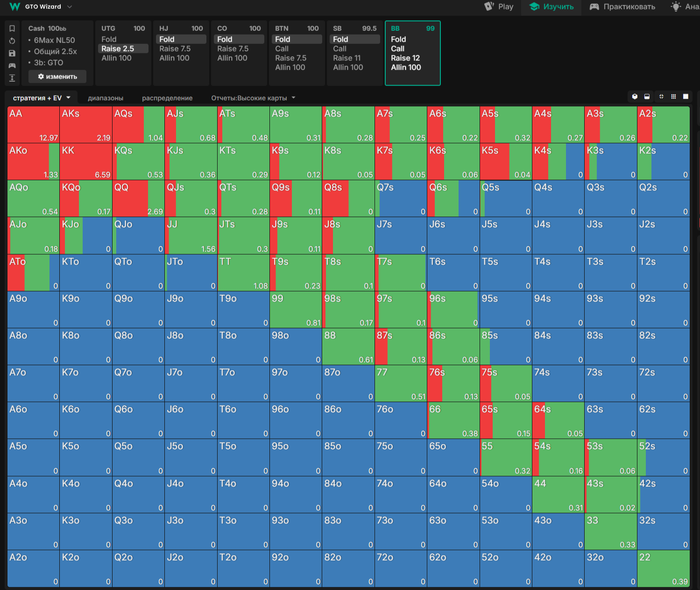Select the dense grid matrix view icon
700x590 pixels.
click(x=673, y=97)
